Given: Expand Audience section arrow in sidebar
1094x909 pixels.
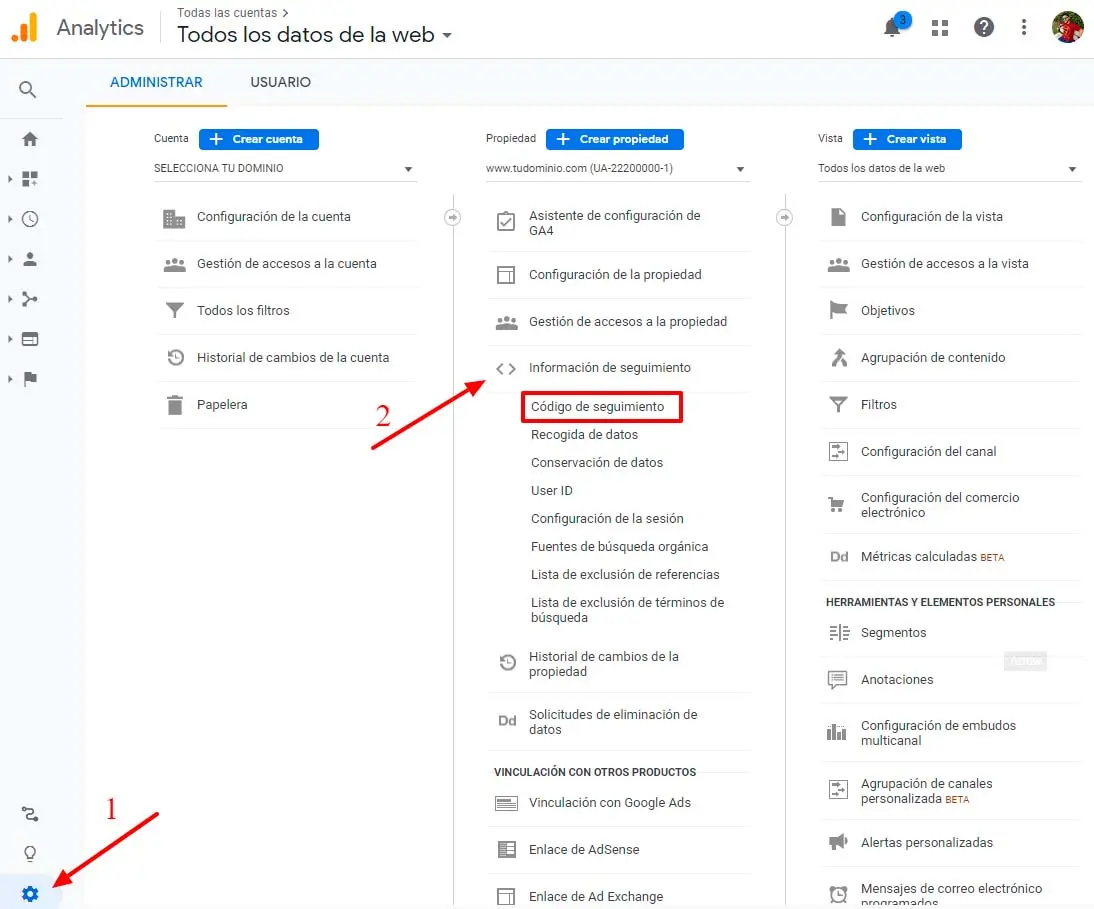Looking at the screenshot, I should [x=10, y=260].
